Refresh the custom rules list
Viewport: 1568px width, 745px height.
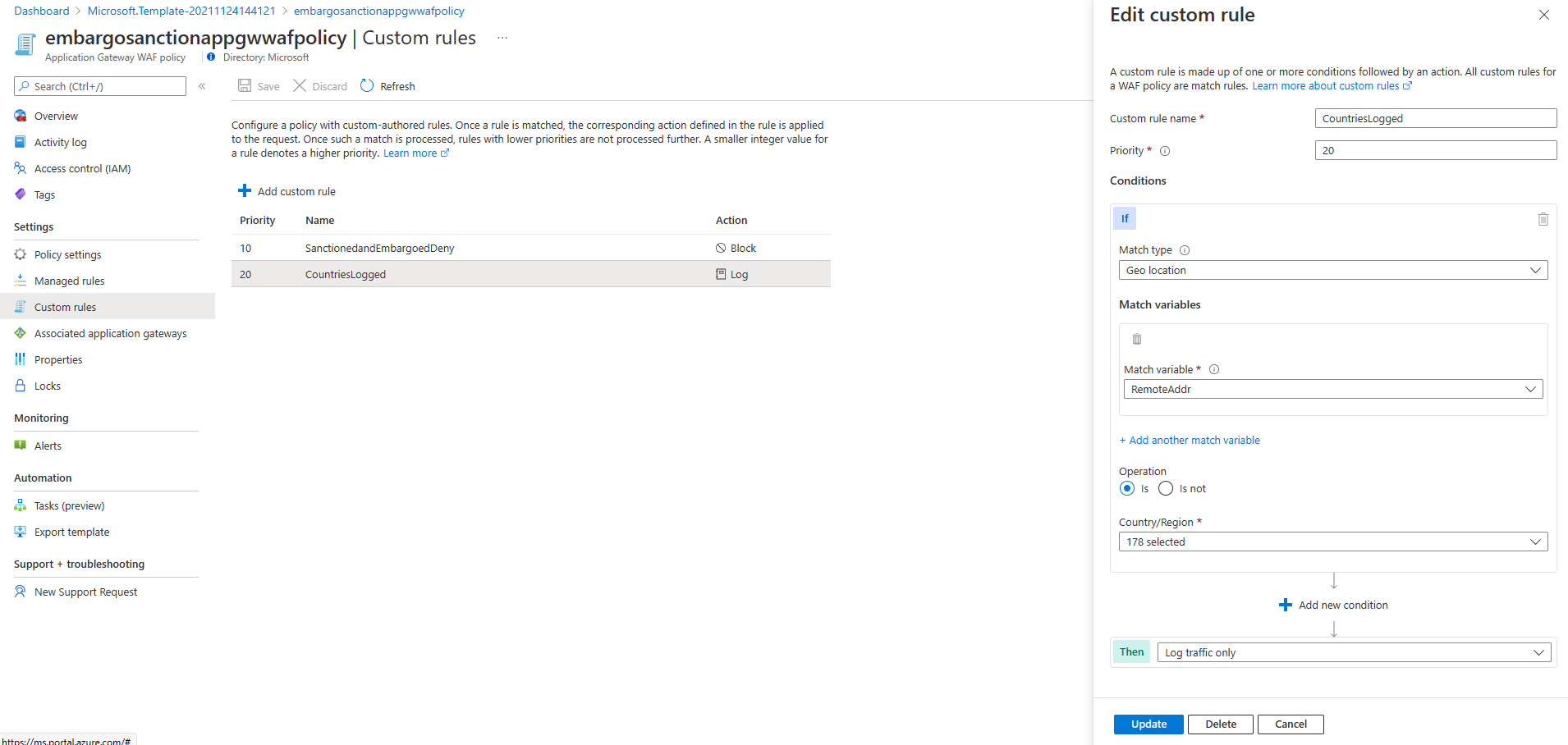[x=387, y=85]
